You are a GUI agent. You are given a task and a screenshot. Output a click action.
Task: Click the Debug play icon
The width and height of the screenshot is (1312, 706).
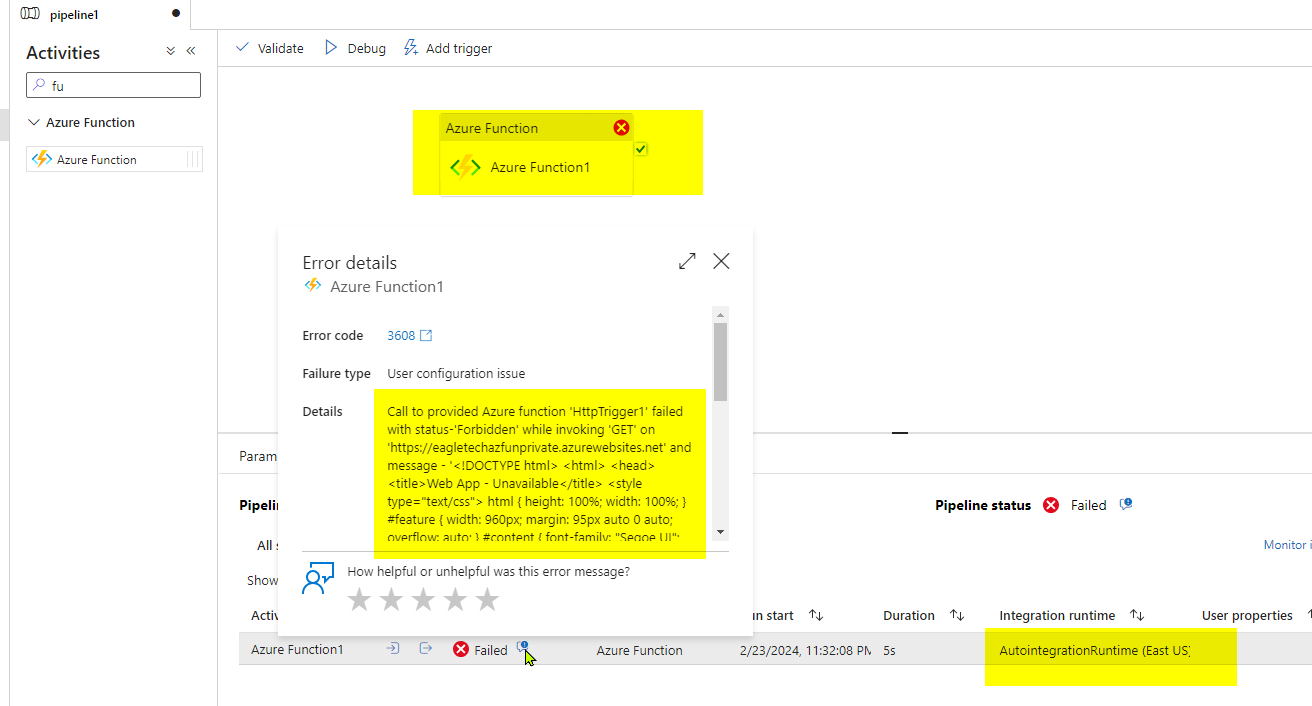pos(331,47)
